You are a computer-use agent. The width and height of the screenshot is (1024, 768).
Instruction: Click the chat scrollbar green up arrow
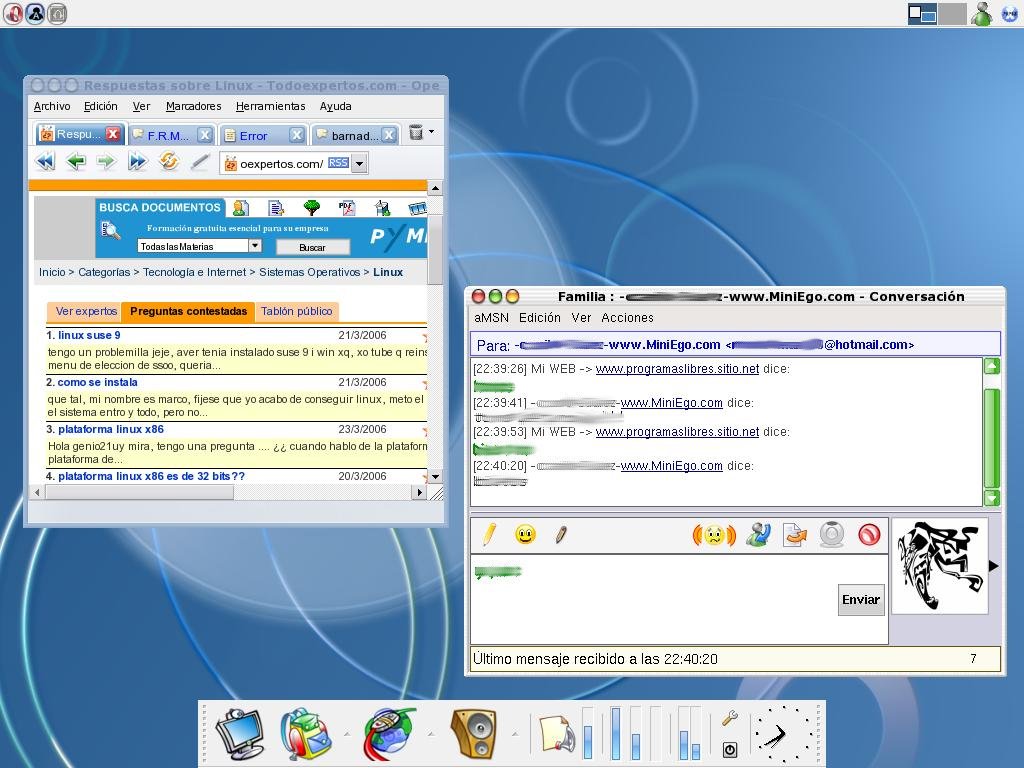[x=991, y=366]
